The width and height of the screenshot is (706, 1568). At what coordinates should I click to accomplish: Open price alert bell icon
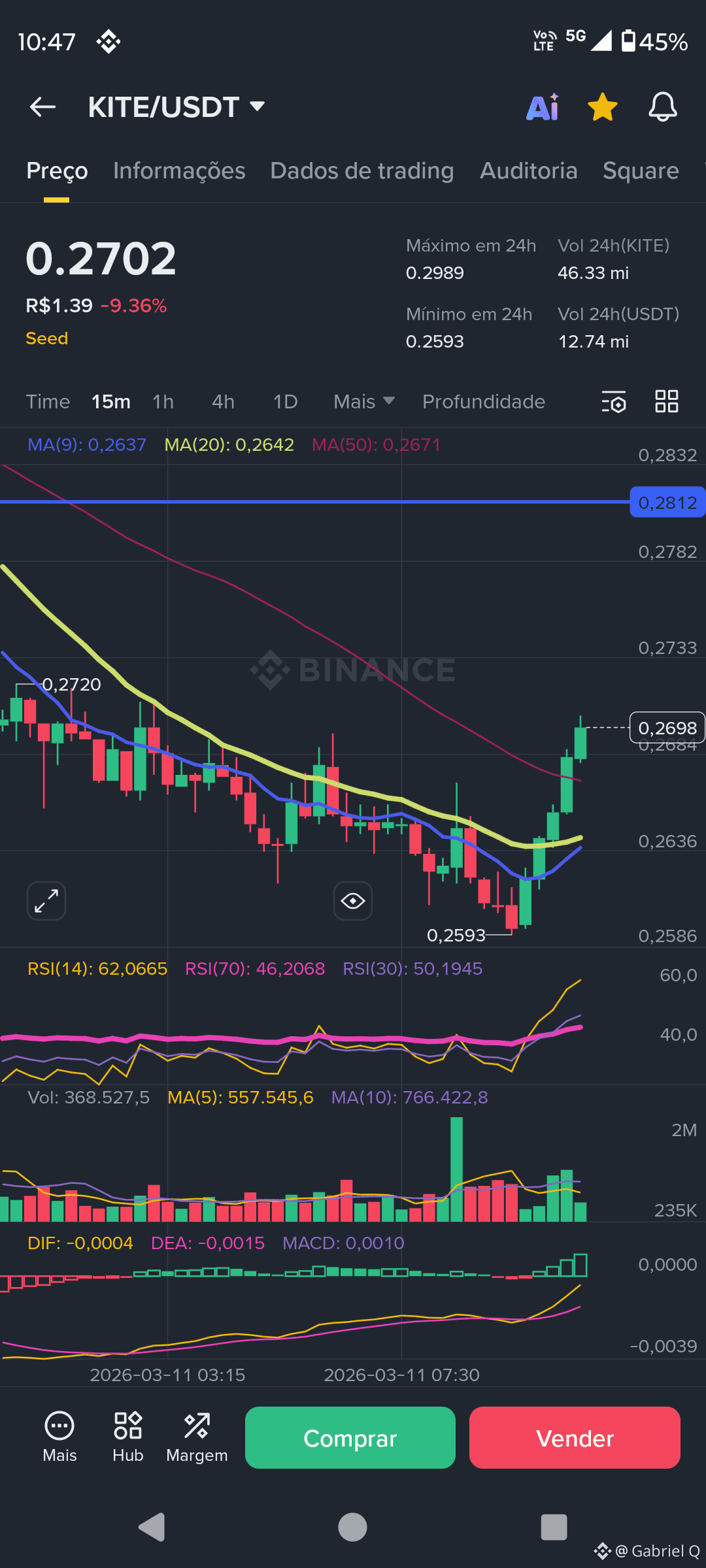(663, 107)
